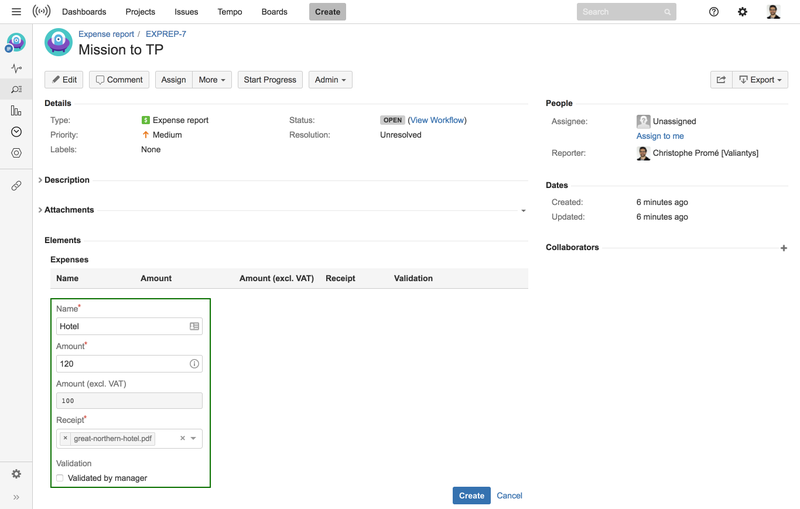Click the info icon in Amount field
The image size is (800, 509).
click(194, 364)
